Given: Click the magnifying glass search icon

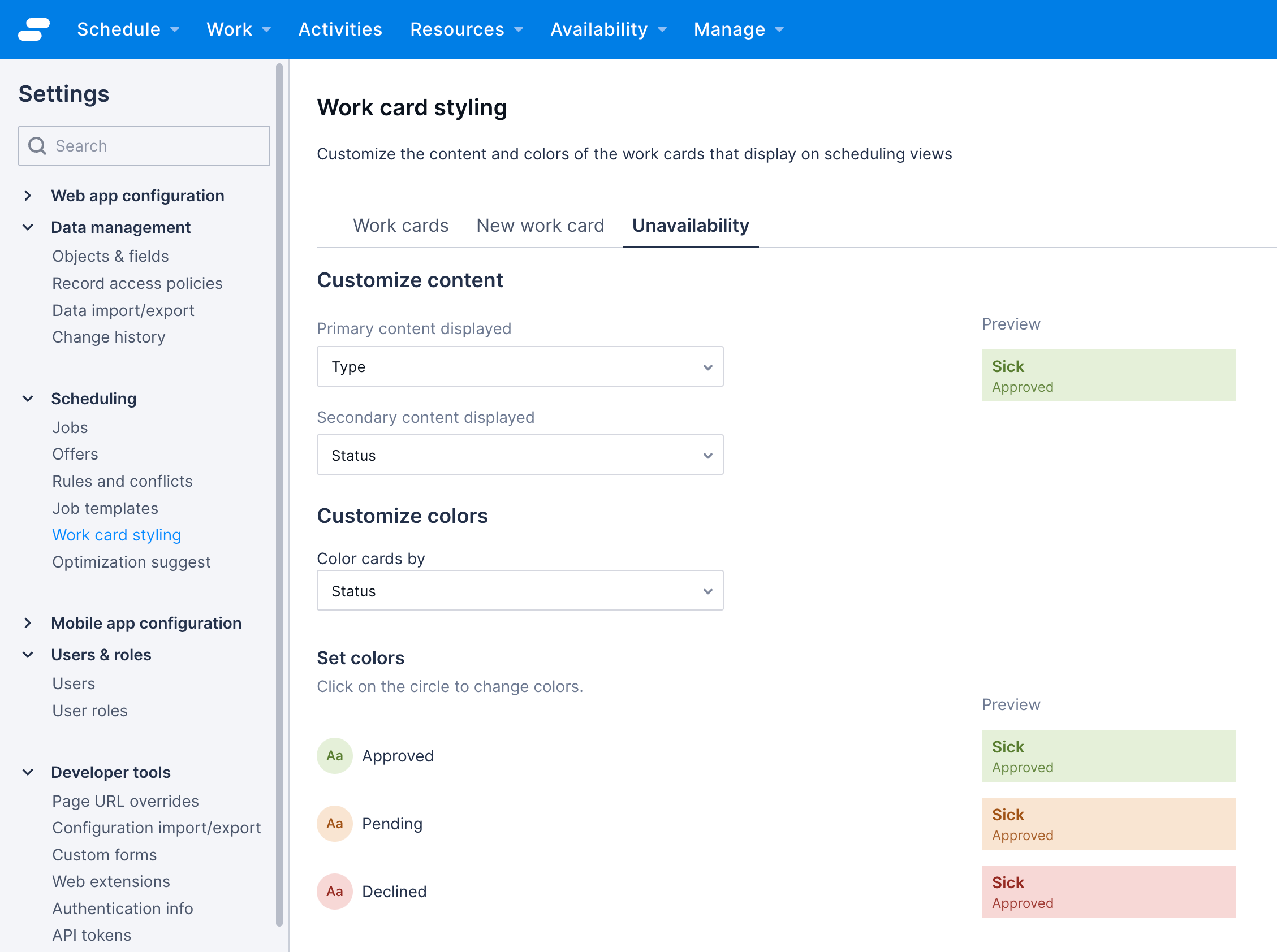Looking at the screenshot, I should (37, 145).
